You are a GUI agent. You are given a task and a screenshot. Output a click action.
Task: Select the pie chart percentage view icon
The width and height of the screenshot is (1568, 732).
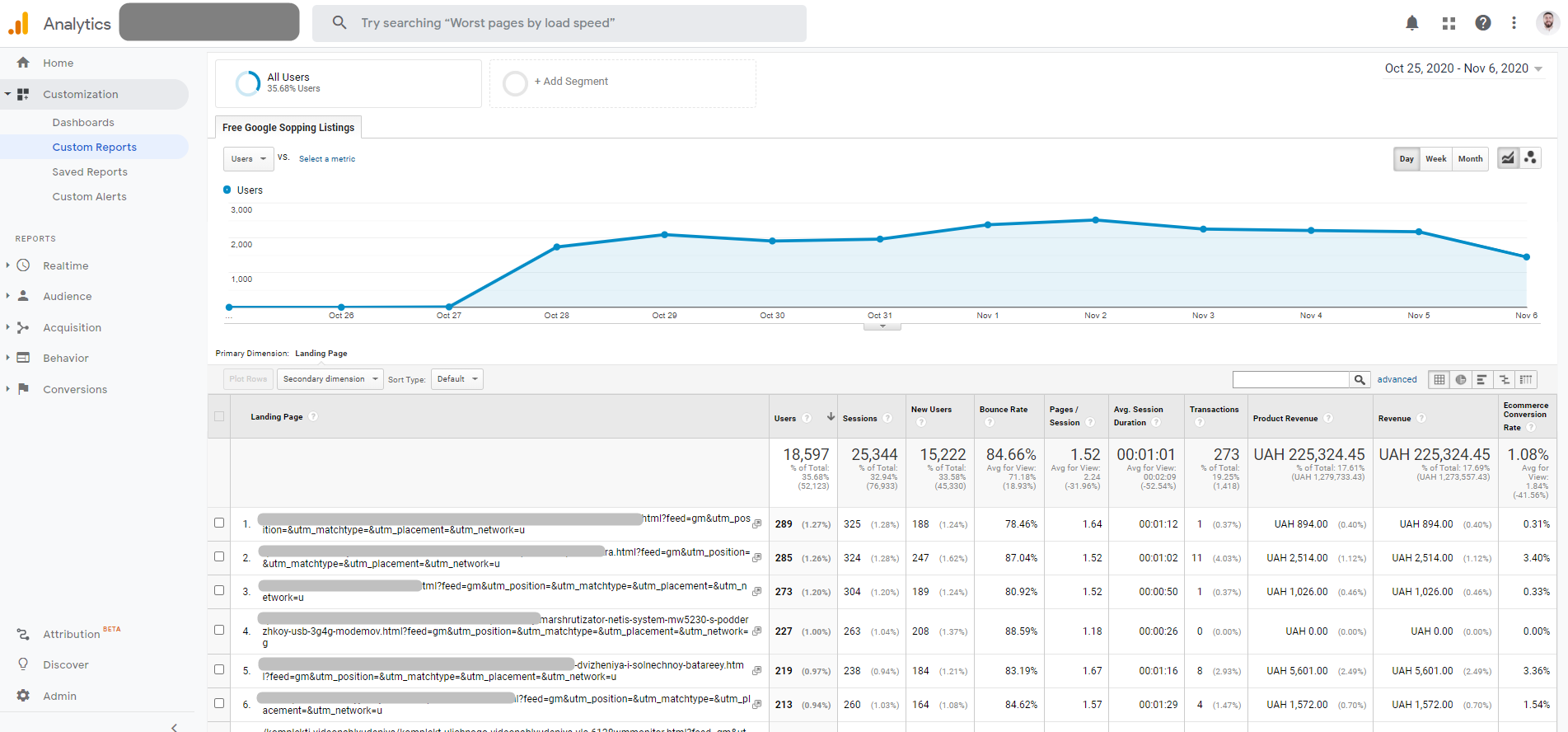[x=1460, y=379]
